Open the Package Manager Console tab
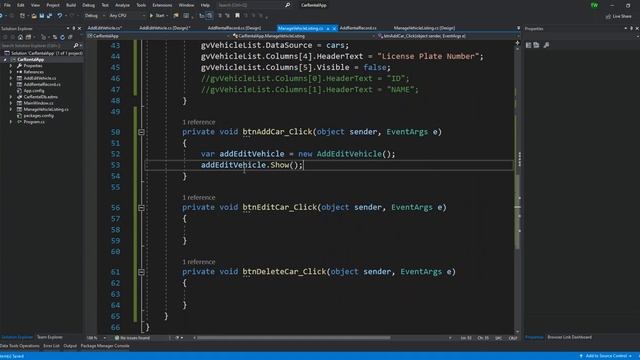Image resolution: width=640 pixels, height=360 pixels. 105,346
